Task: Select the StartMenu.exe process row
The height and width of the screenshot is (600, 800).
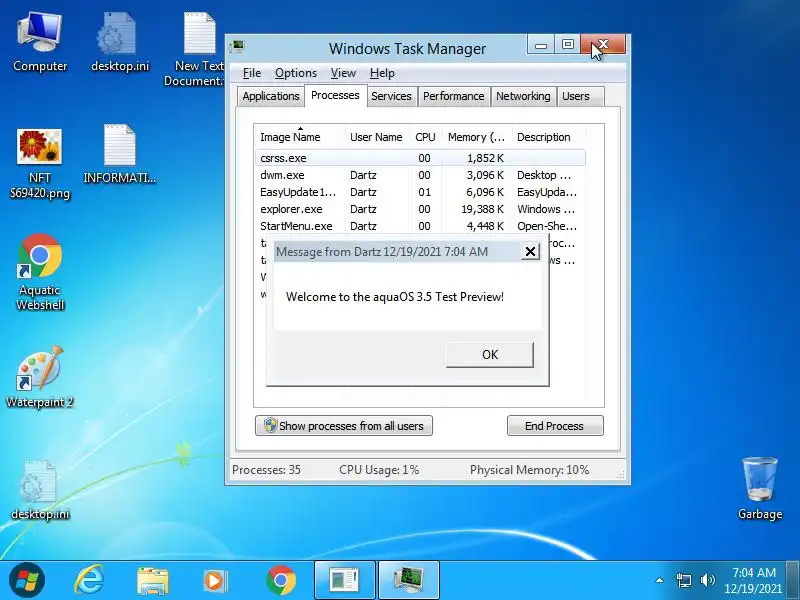Action: 420,226
